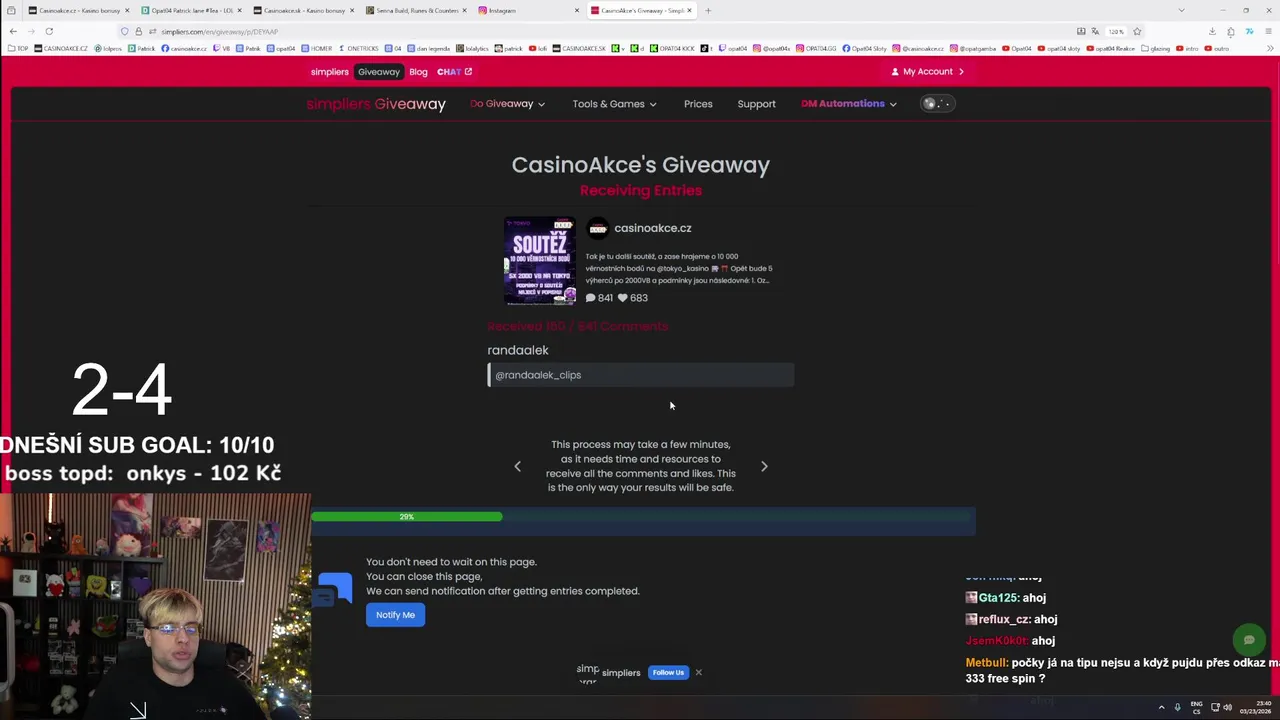Open the Support page
This screenshot has height=720, width=1280.
click(756, 104)
